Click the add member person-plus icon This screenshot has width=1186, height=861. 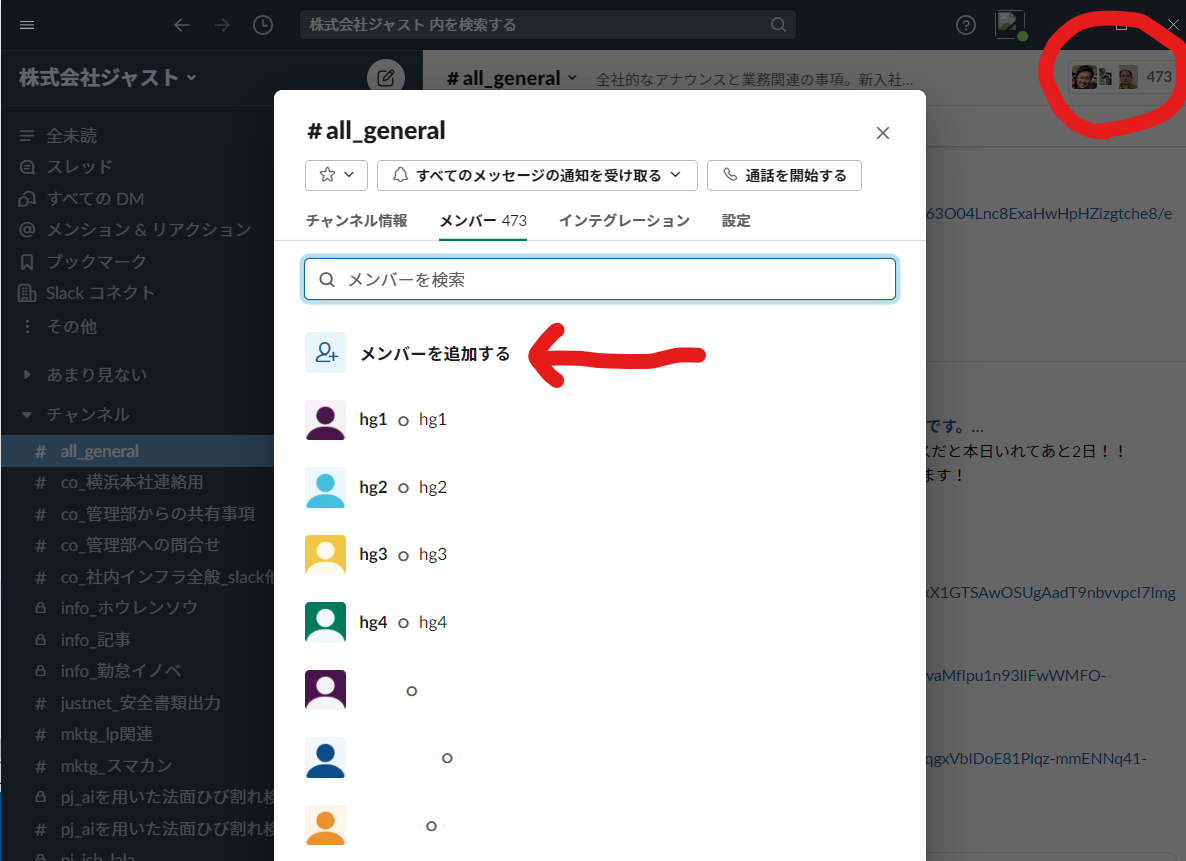click(325, 353)
